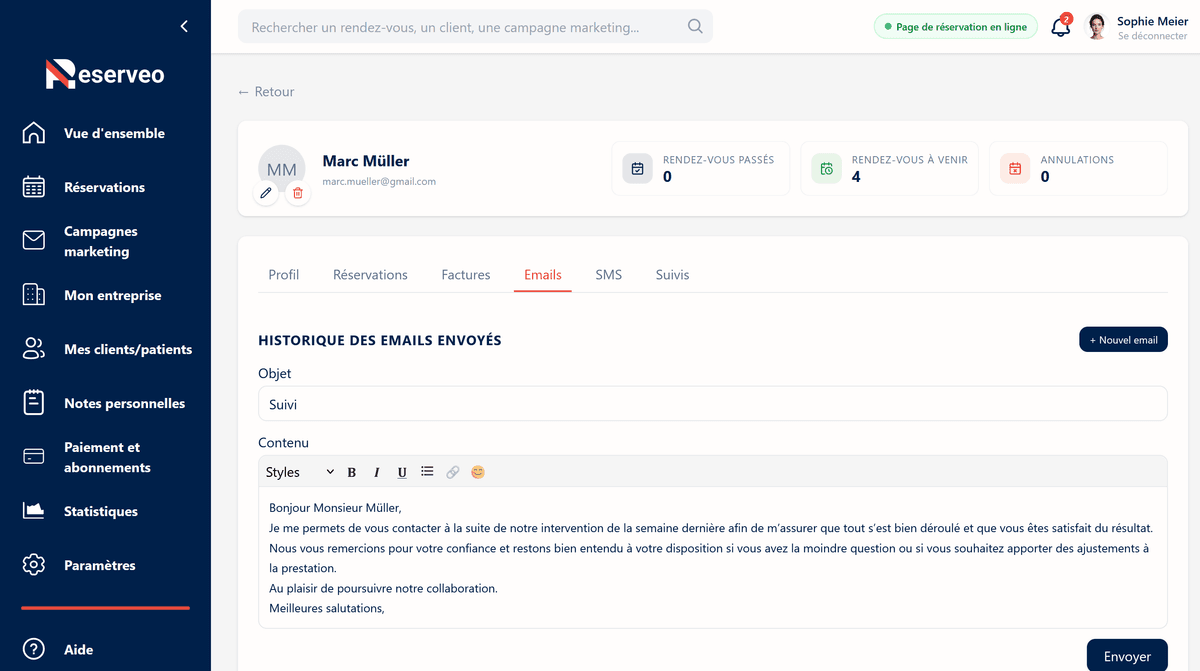Viewport: 1200px width, 671px height.
Task: Delete client with the red trash icon
Action: pyautogui.click(x=297, y=193)
